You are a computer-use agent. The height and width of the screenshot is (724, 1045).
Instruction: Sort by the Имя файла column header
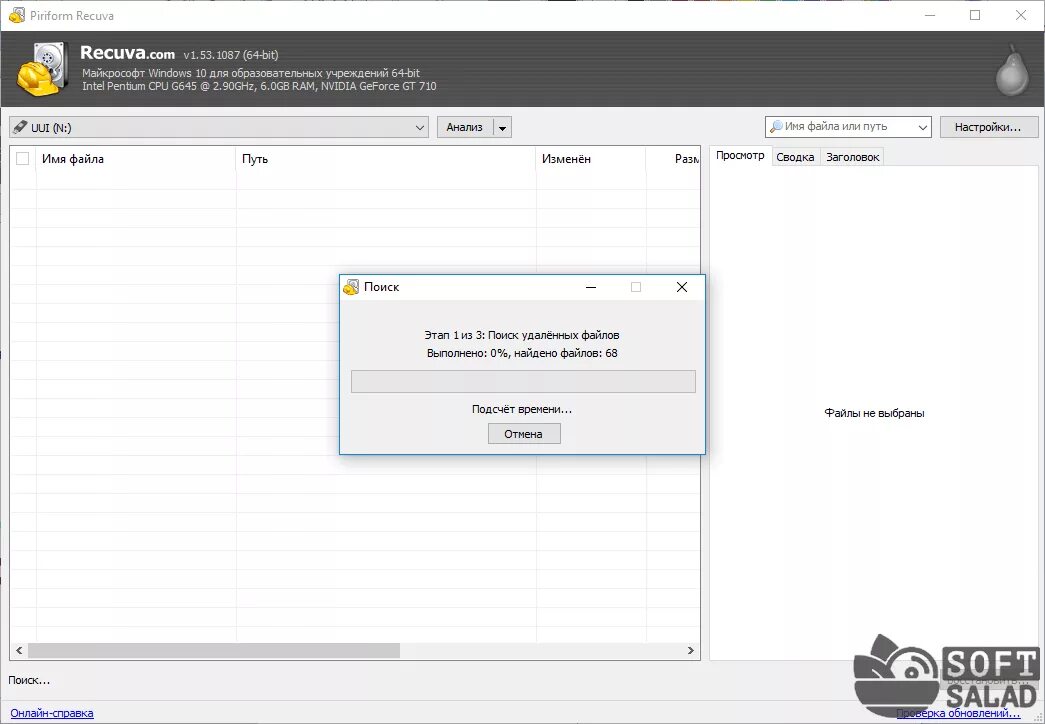(136, 159)
